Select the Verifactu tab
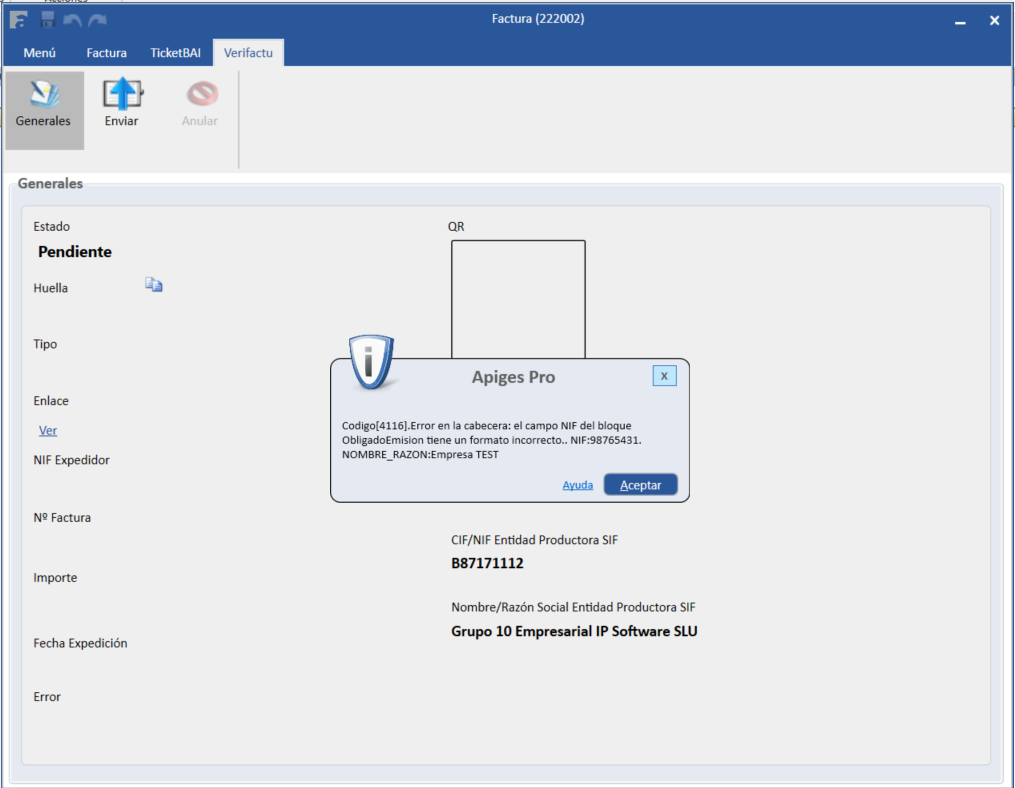 (x=248, y=53)
